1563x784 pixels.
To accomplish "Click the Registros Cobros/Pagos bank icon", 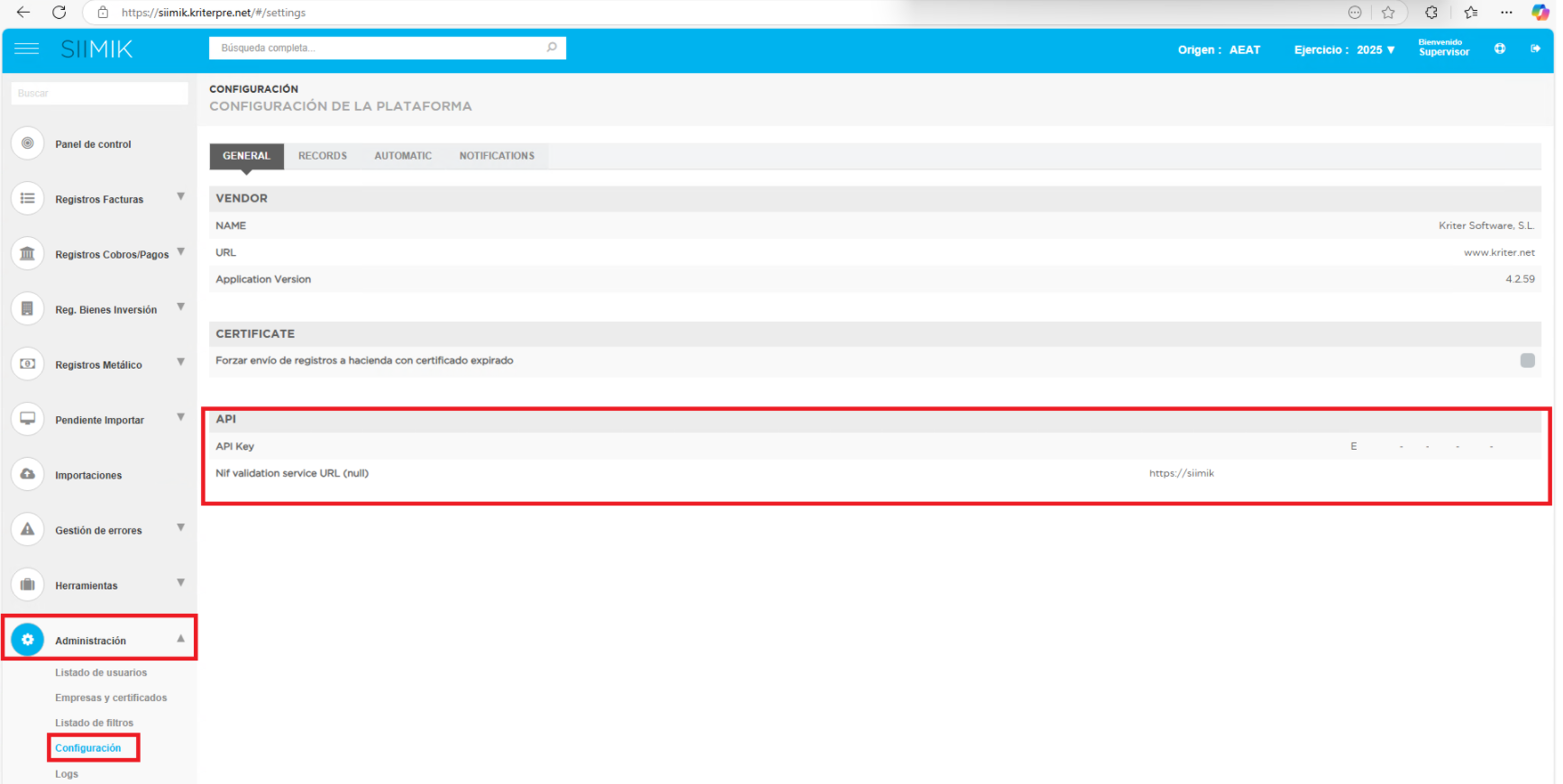I will point(28,254).
